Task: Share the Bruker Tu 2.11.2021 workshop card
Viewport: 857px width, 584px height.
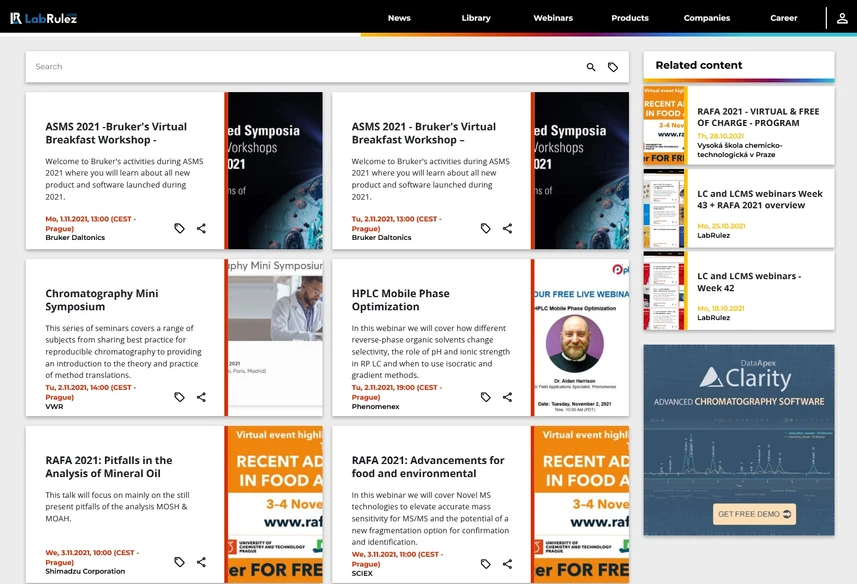Action: coord(507,228)
